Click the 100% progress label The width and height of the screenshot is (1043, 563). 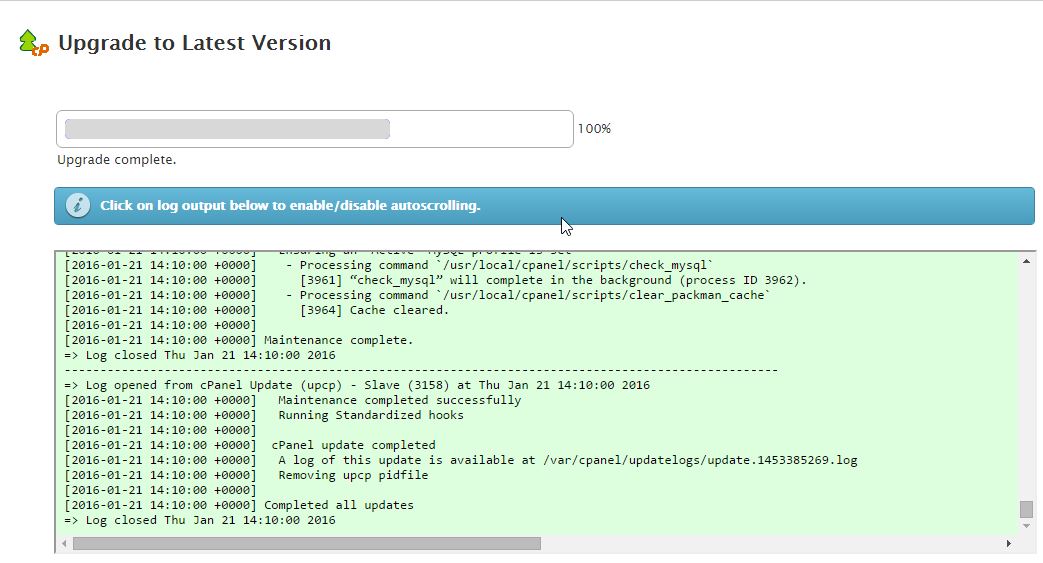[x=594, y=128]
